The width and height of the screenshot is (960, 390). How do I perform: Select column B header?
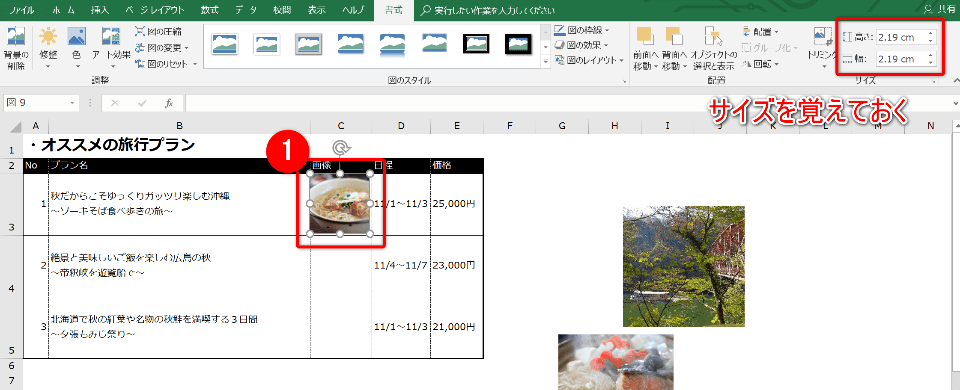[179, 126]
